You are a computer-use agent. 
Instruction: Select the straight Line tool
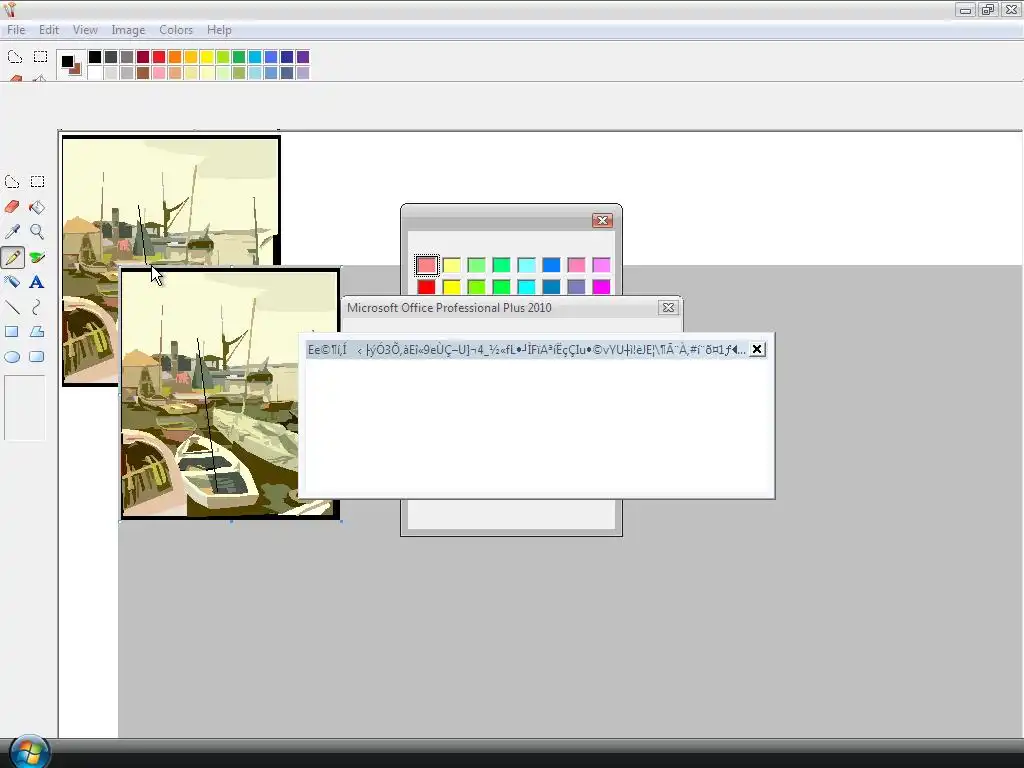(12, 307)
